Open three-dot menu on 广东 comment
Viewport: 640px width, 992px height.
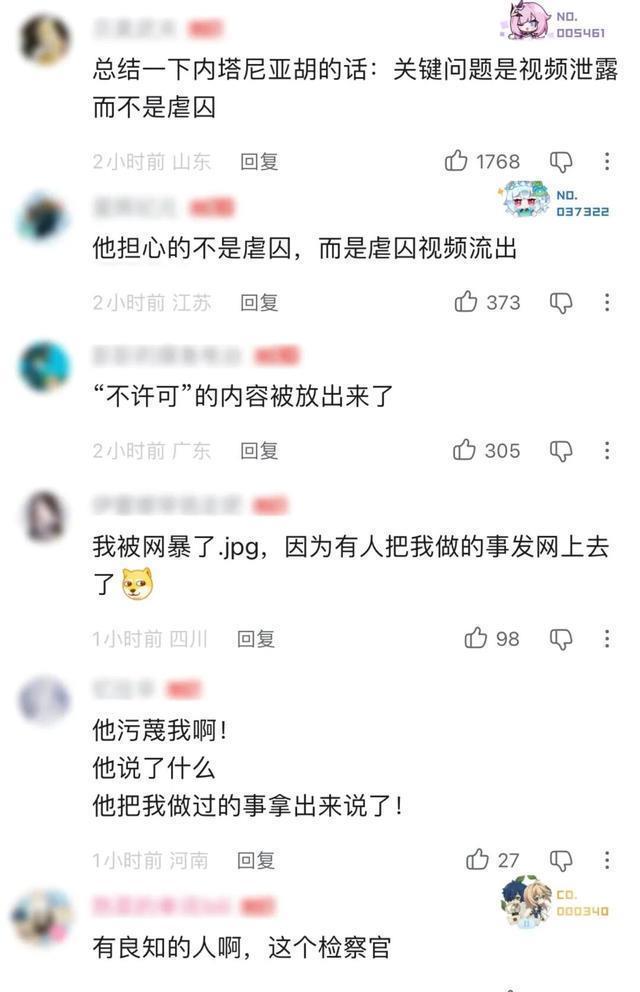(606, 450)
